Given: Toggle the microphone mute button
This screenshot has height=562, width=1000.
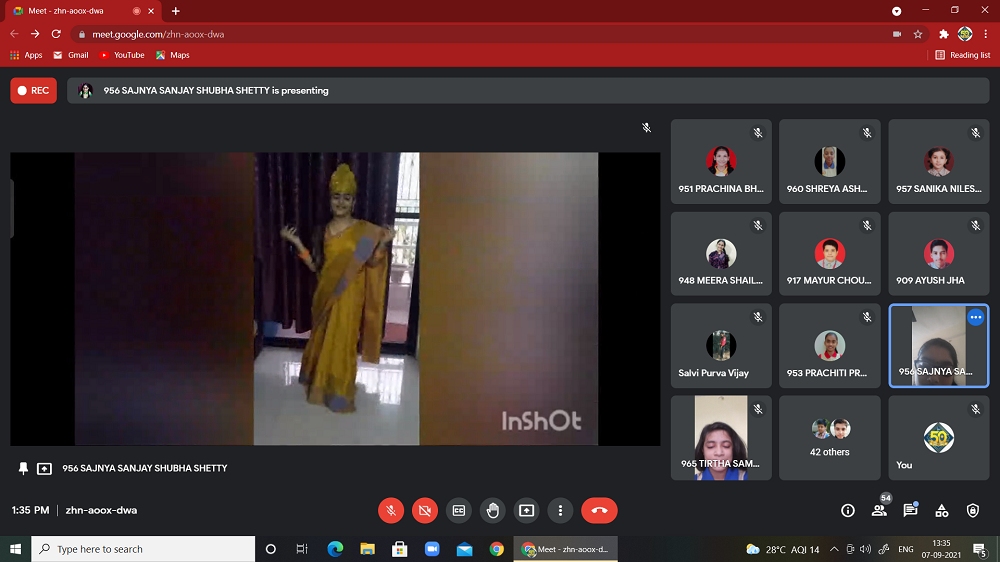Looking at the screenshot, I should 391,510.
